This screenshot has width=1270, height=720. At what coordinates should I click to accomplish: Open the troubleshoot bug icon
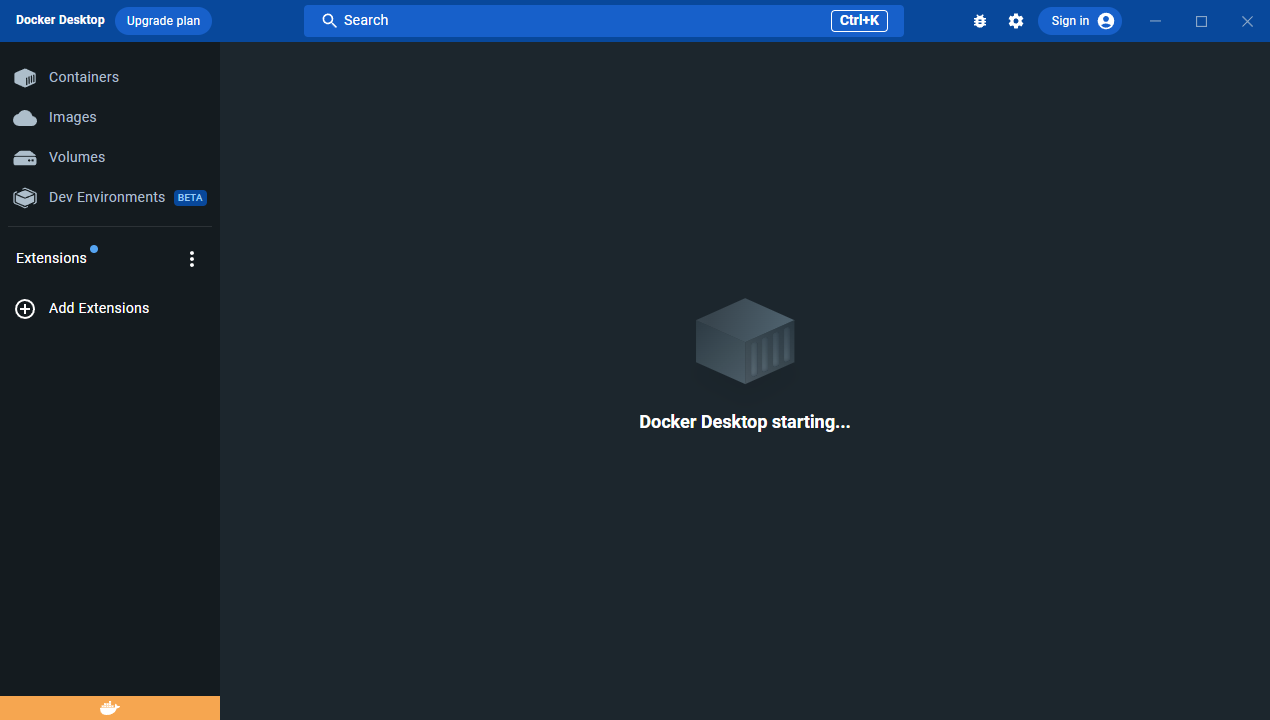[980, 21]
